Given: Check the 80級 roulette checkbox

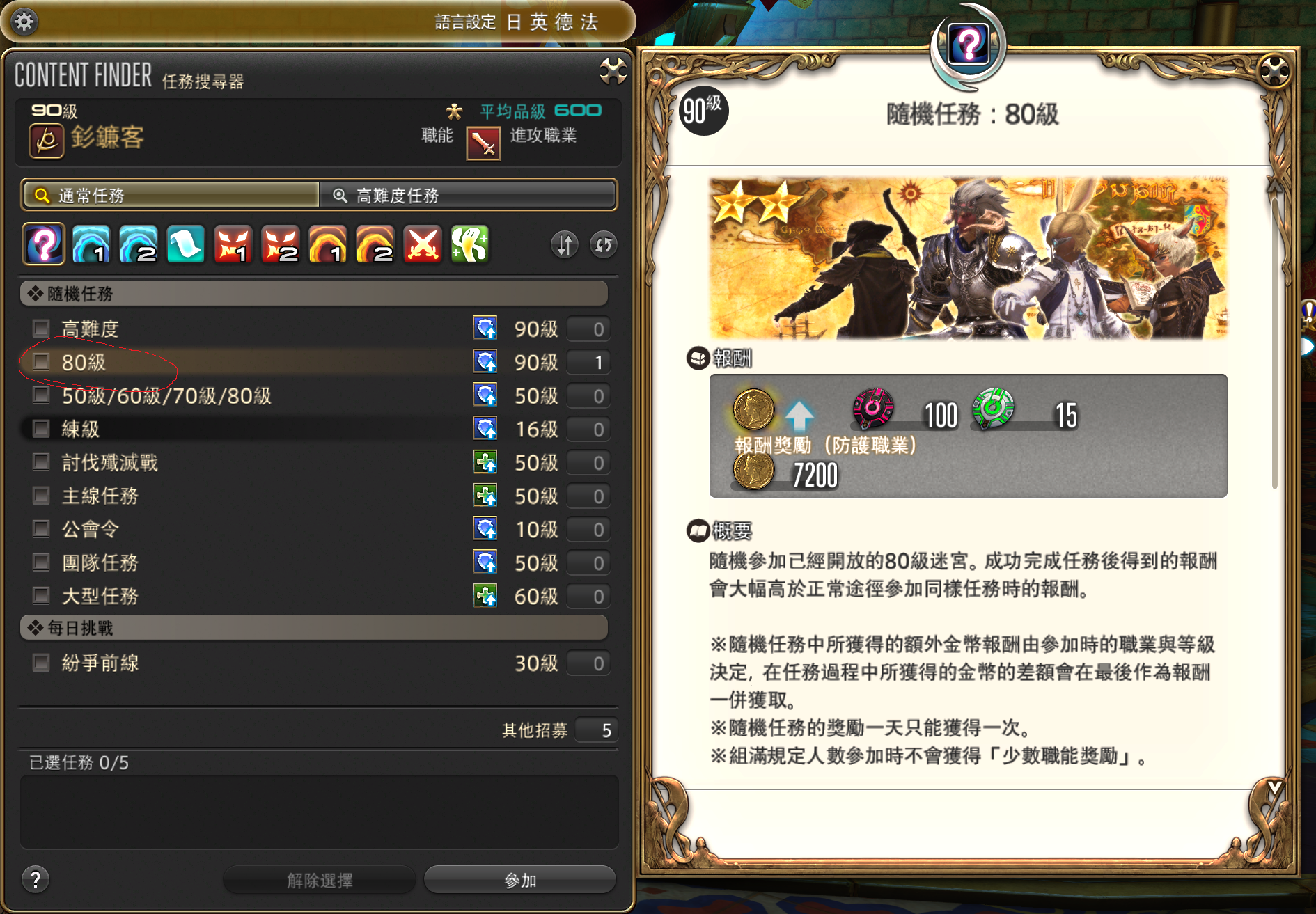Looking at the screenshot, I should pos(42,361).
